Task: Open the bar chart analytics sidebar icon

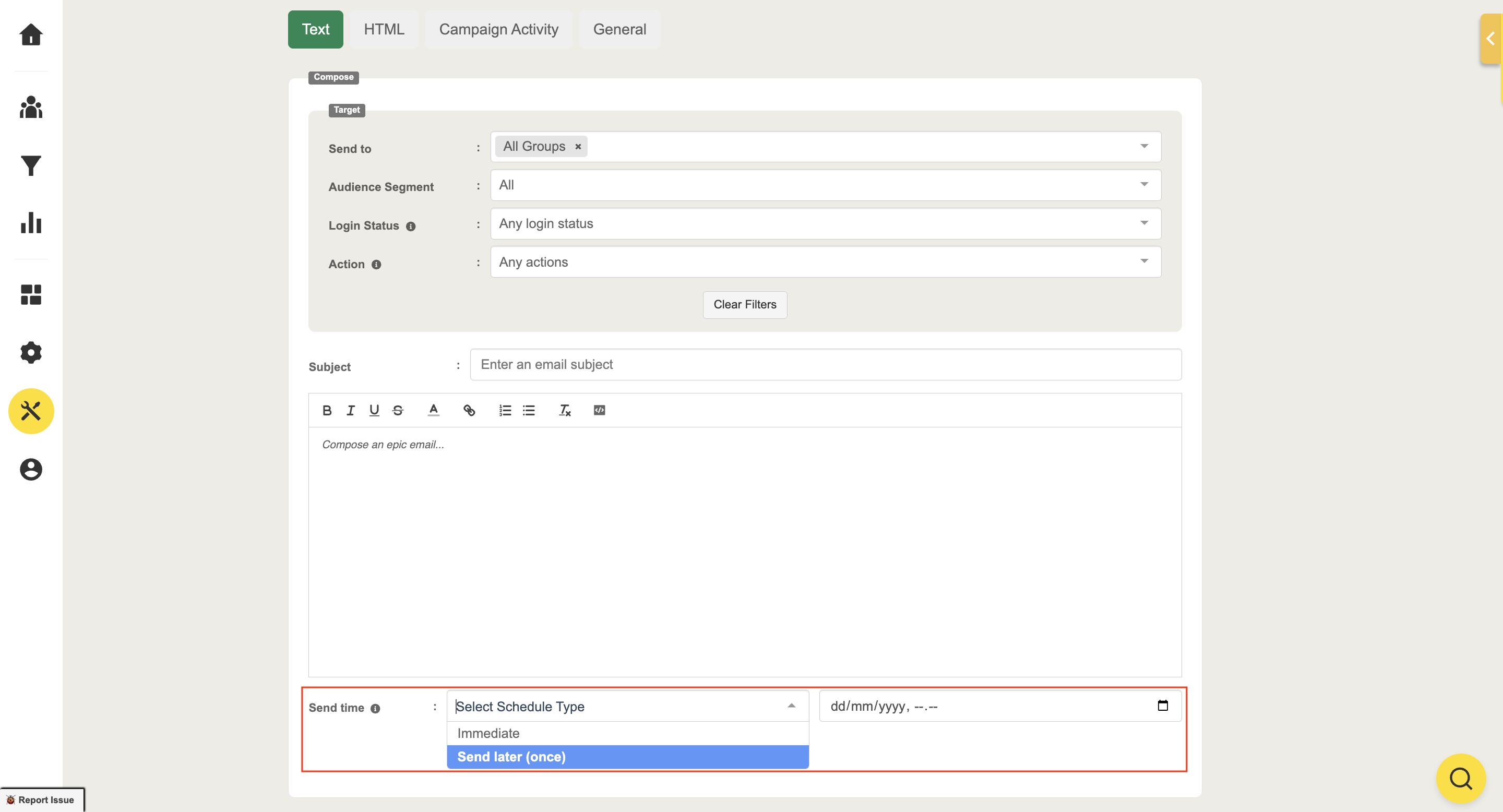Action: pyautogui.click(x=31, y=223)
